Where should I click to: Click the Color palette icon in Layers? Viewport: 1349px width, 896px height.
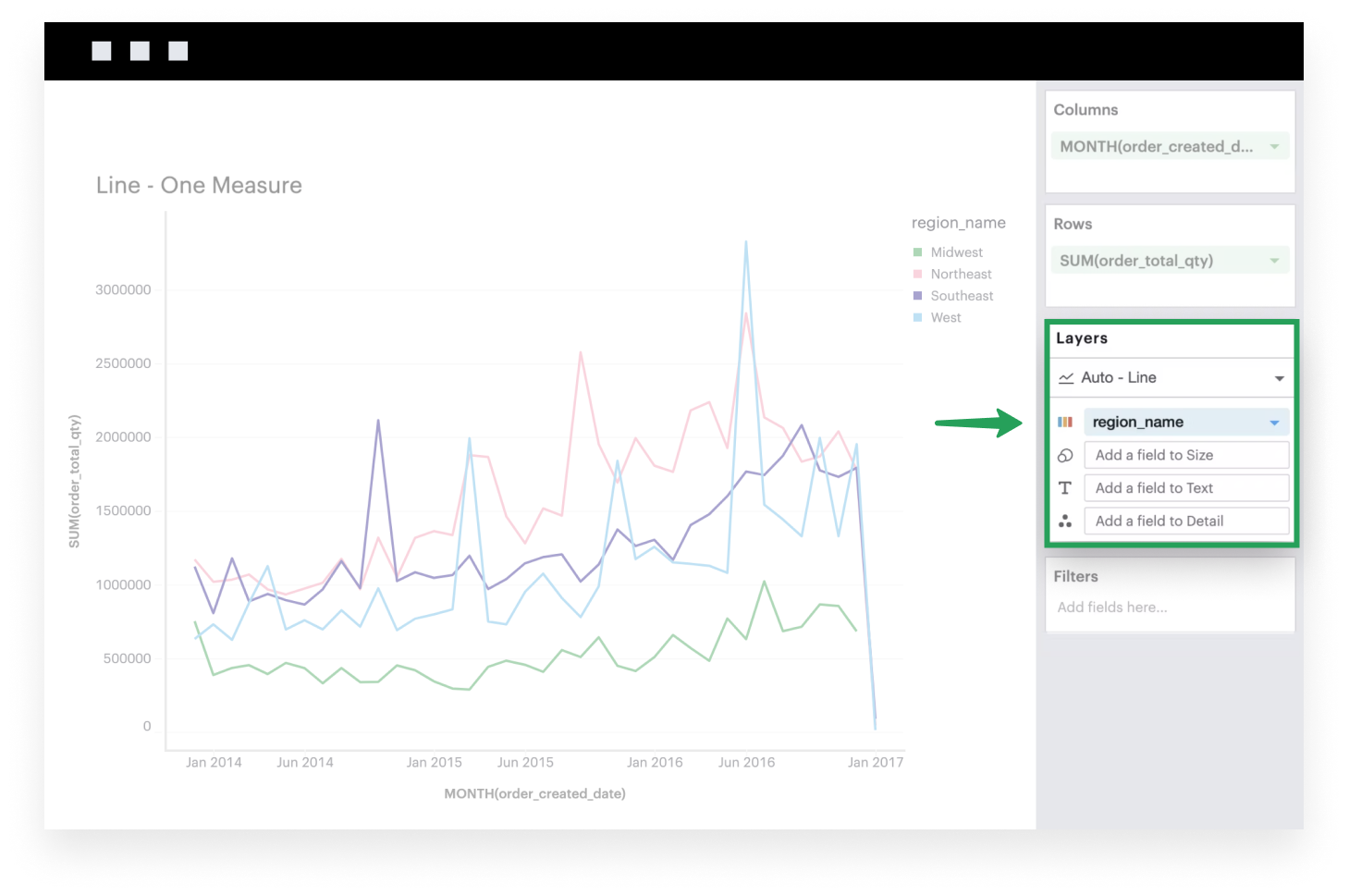point(1065,422)
